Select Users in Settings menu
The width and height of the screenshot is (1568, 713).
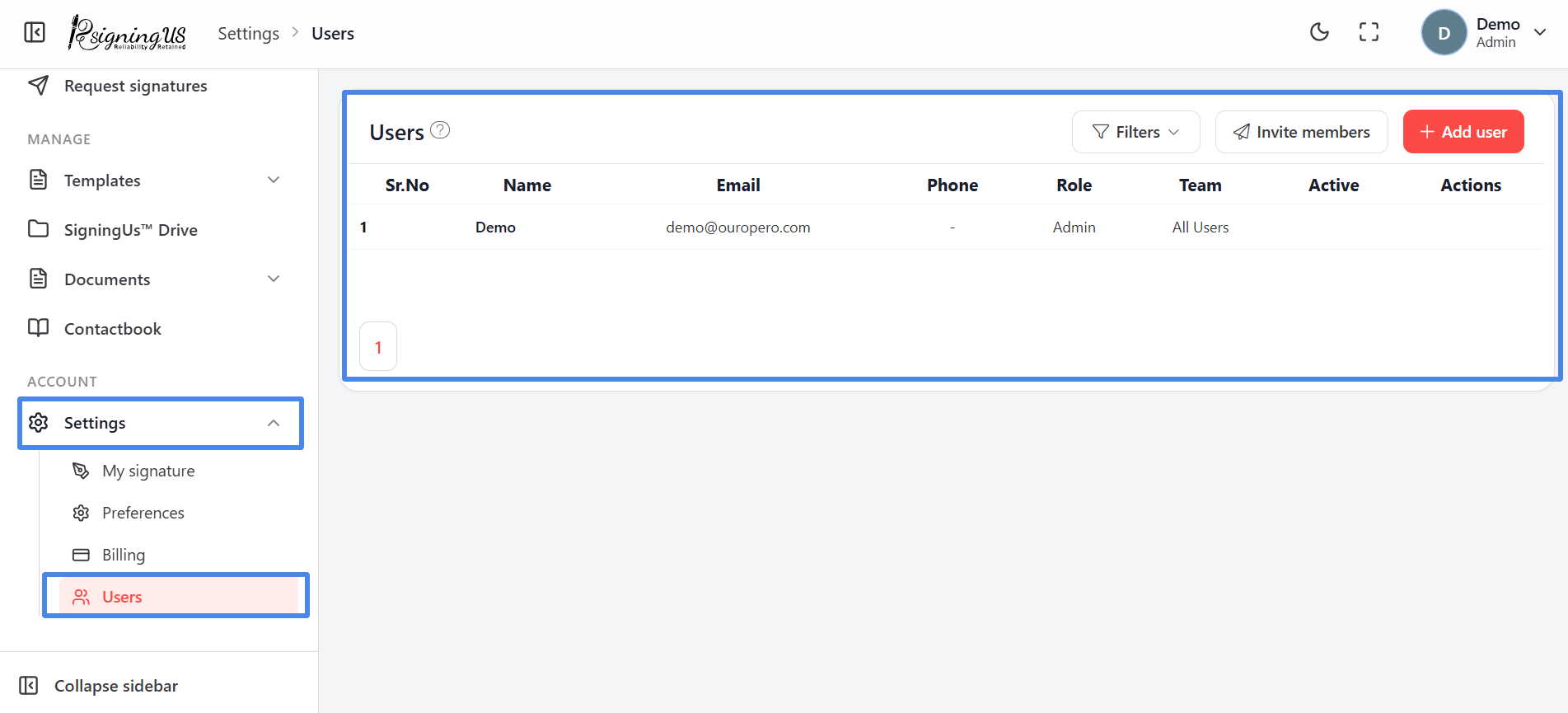click(179, 597)
